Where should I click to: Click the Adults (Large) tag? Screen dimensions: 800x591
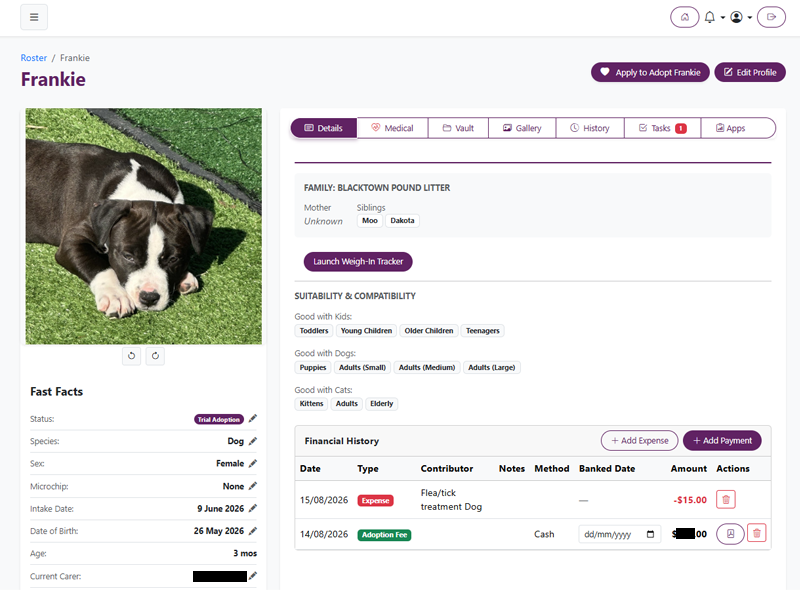(x=491, y=367)
